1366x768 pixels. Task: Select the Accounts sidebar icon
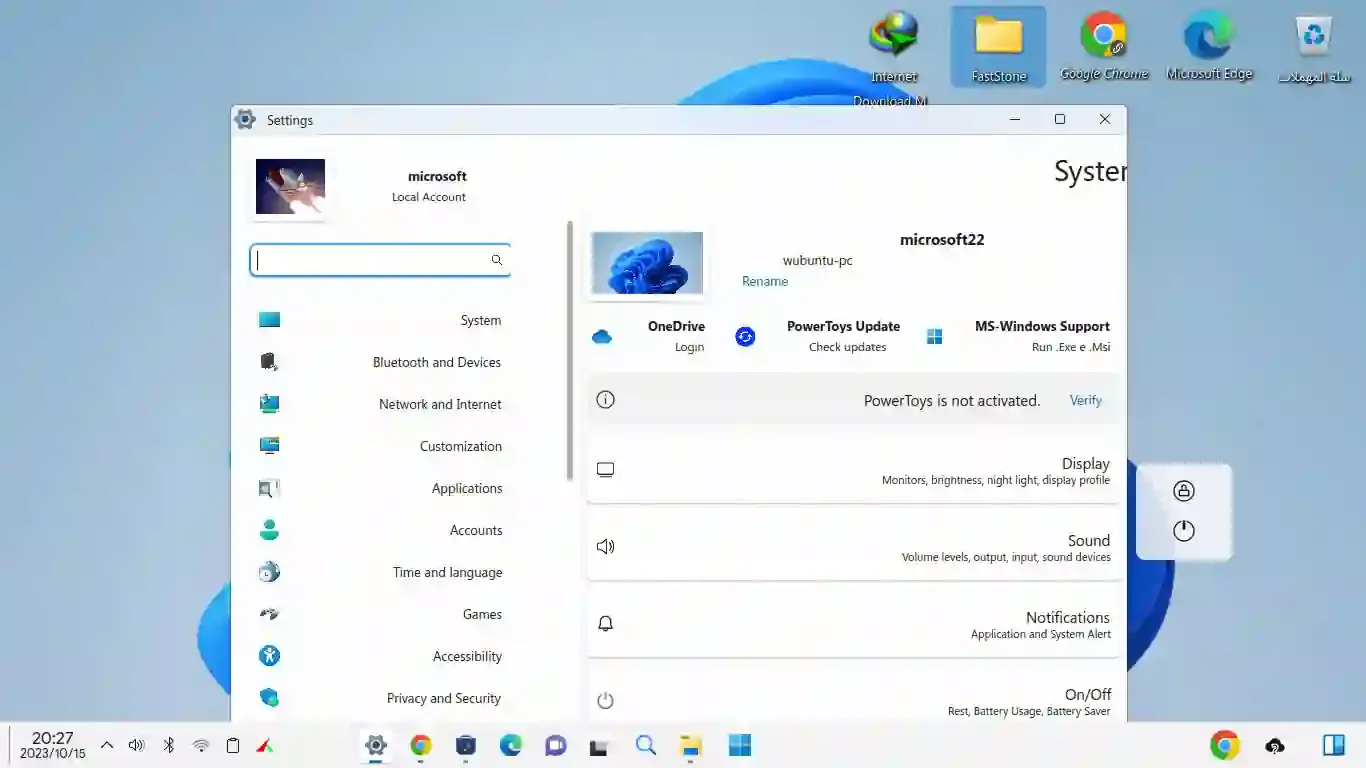click(x=269, y=530)
